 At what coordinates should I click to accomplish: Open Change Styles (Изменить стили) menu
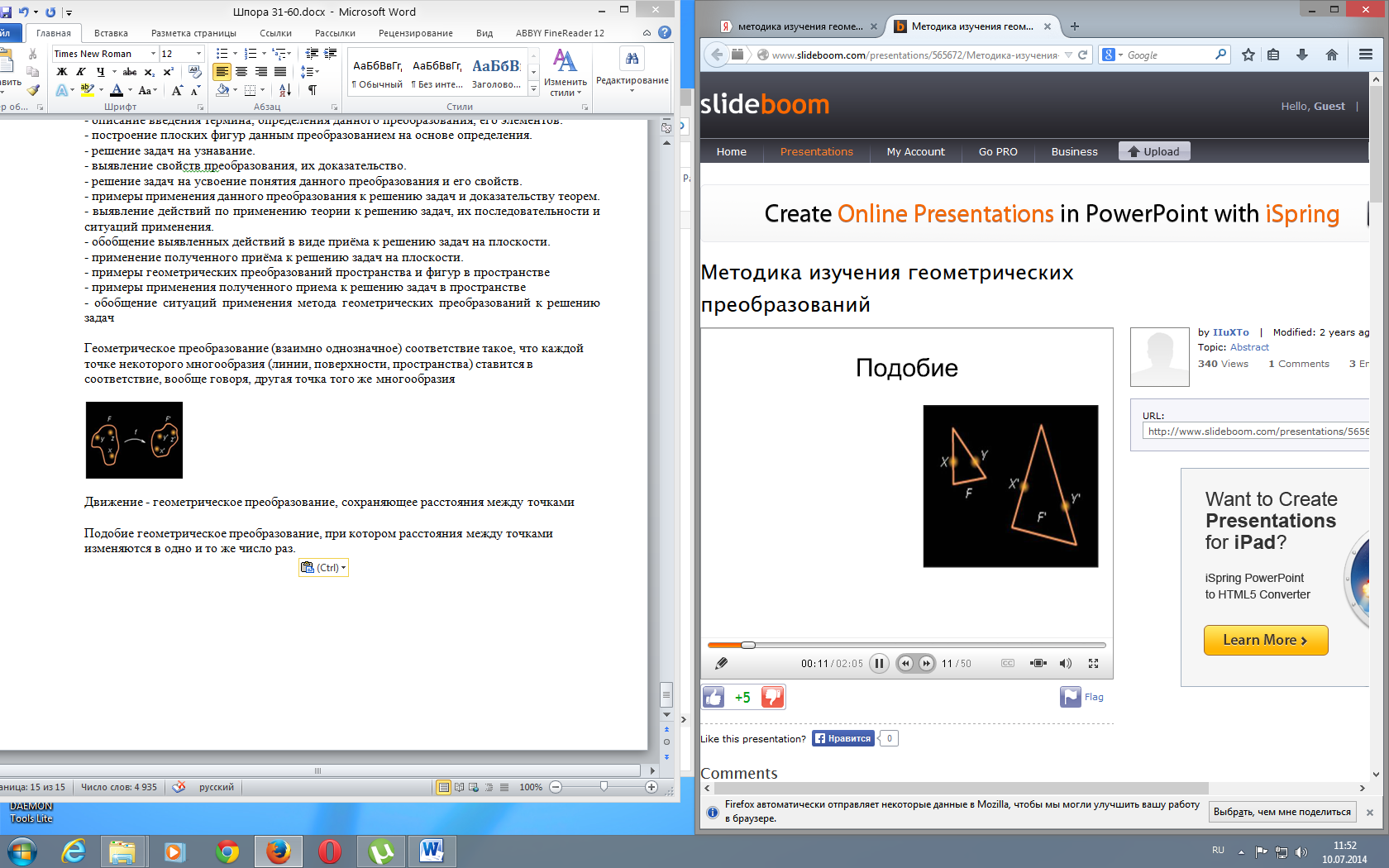point(566,73)
